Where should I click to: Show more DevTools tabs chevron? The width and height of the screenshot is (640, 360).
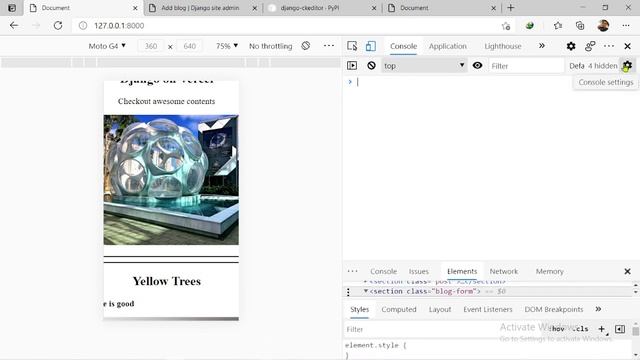pos(542,46)
